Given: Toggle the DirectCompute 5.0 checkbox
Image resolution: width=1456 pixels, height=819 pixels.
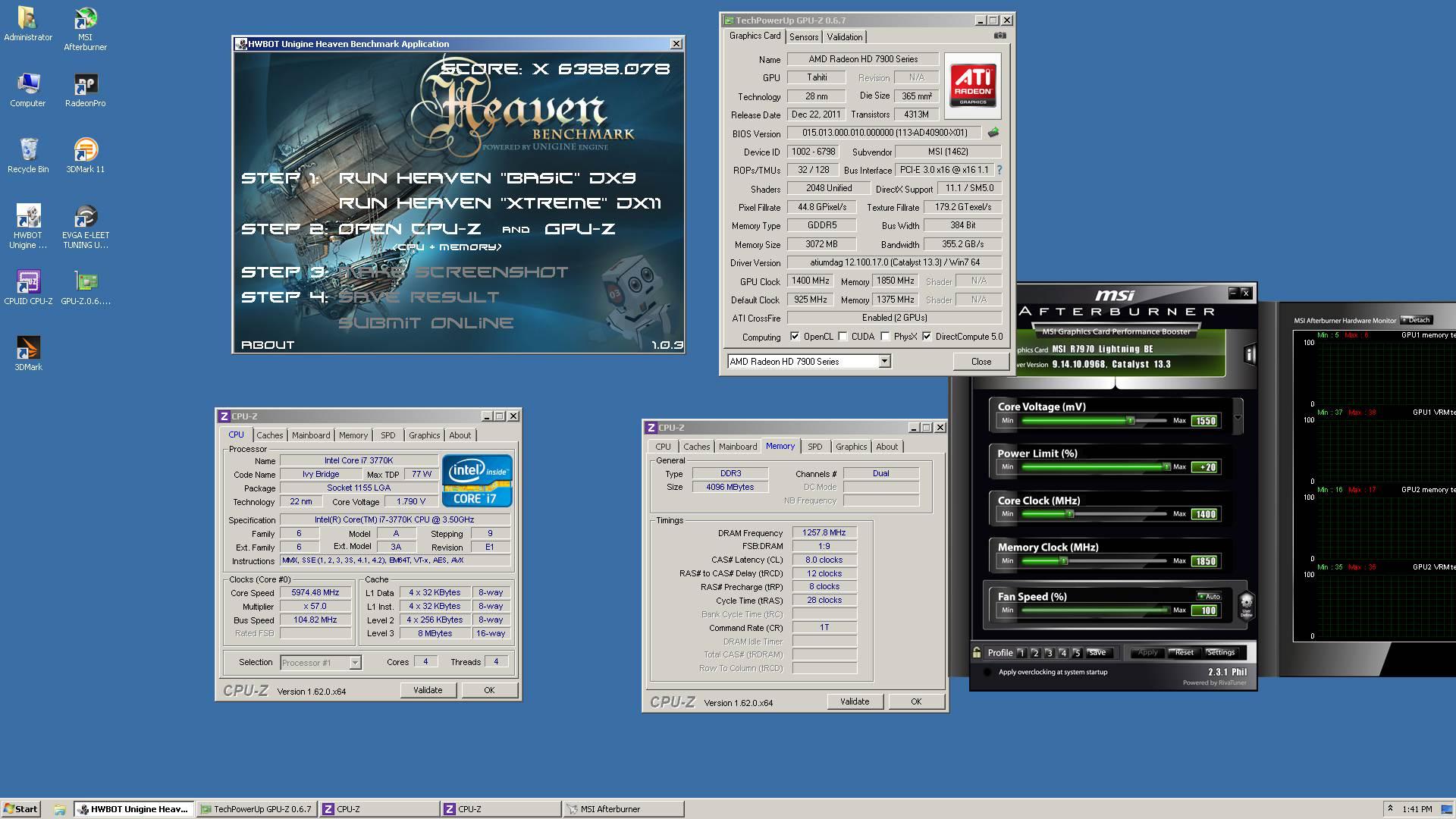Looking at the screenshot, I should [927, 337].
